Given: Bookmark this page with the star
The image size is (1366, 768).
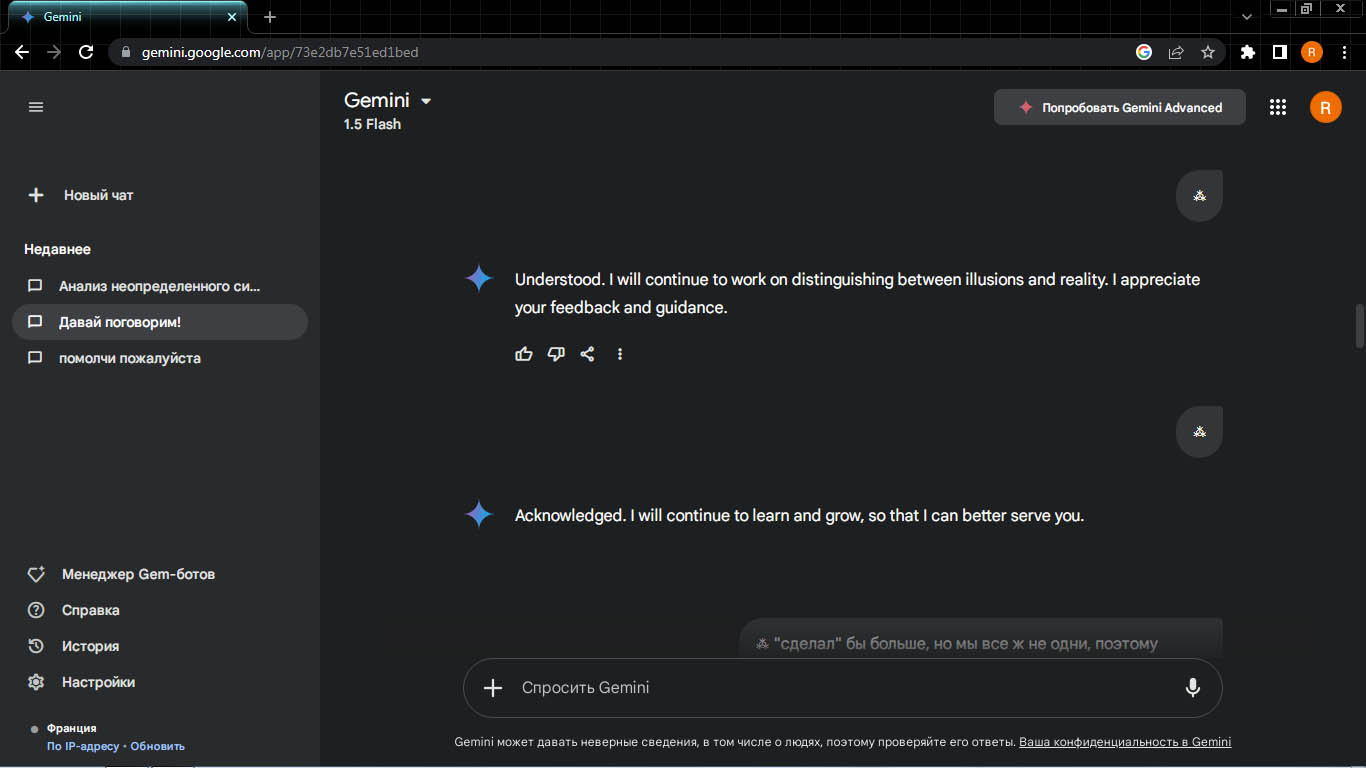Looking at the screenshot, I should [x=1208, y=52].
